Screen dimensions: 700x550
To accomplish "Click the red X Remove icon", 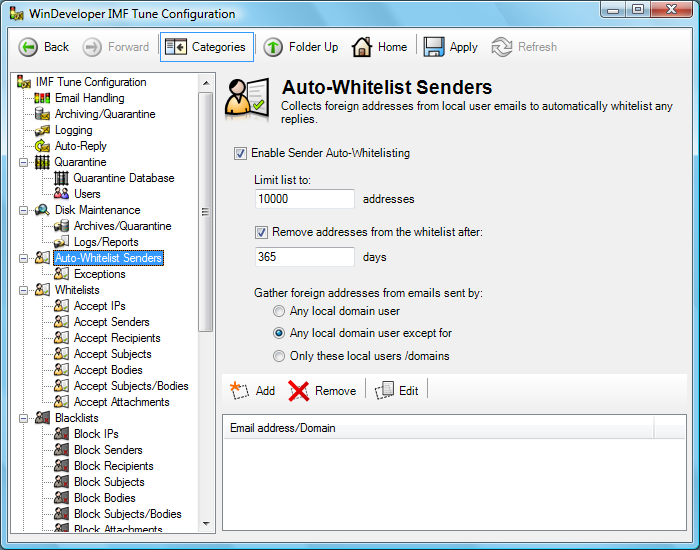I will coord(298,391).
